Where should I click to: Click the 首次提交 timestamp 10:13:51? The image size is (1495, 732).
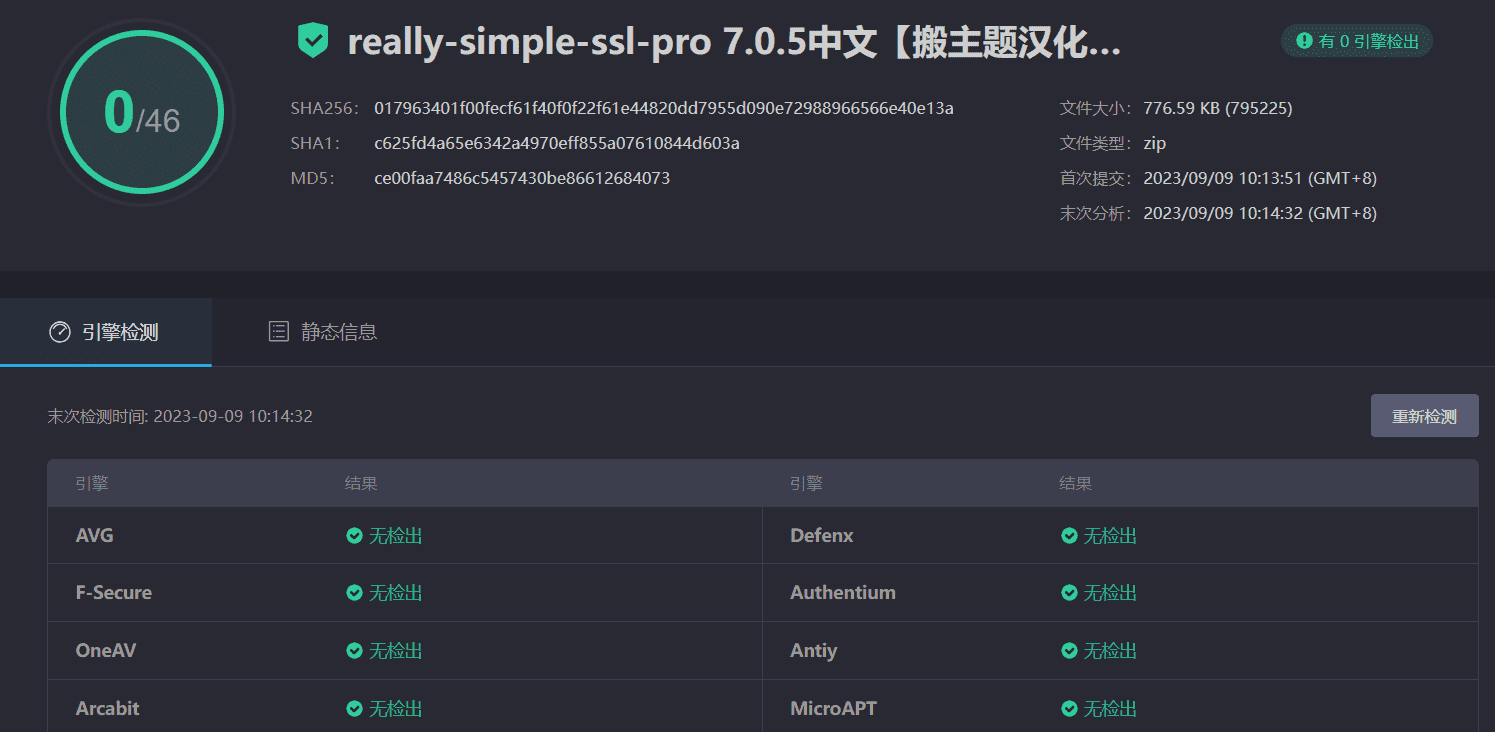[x=1260, y=178]
